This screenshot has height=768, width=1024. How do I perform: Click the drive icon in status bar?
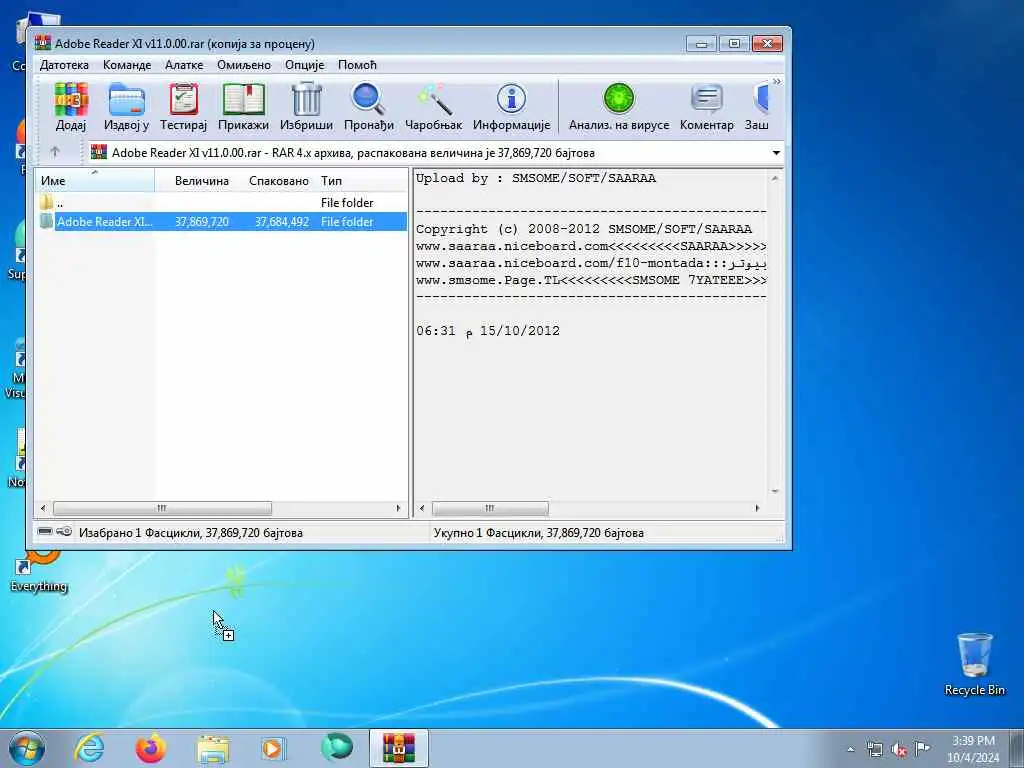coord(44,532)
